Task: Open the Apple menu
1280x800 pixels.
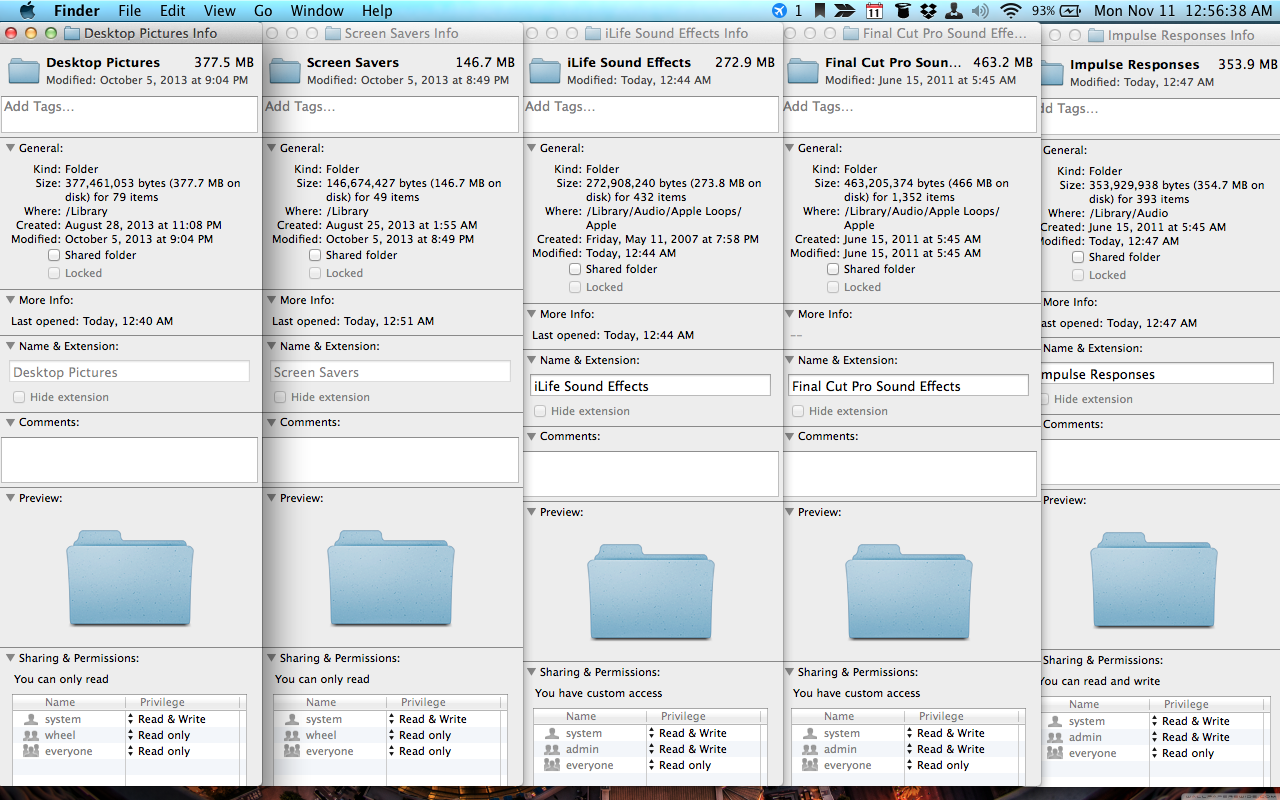Action: (x=27, y=11)
